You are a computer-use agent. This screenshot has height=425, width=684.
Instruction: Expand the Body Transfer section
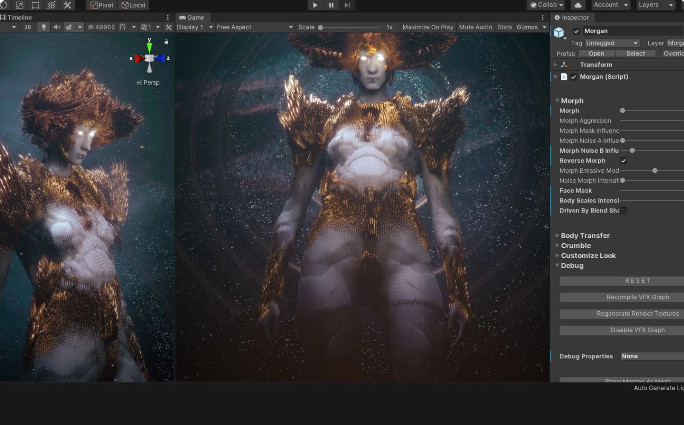point(585,236)
